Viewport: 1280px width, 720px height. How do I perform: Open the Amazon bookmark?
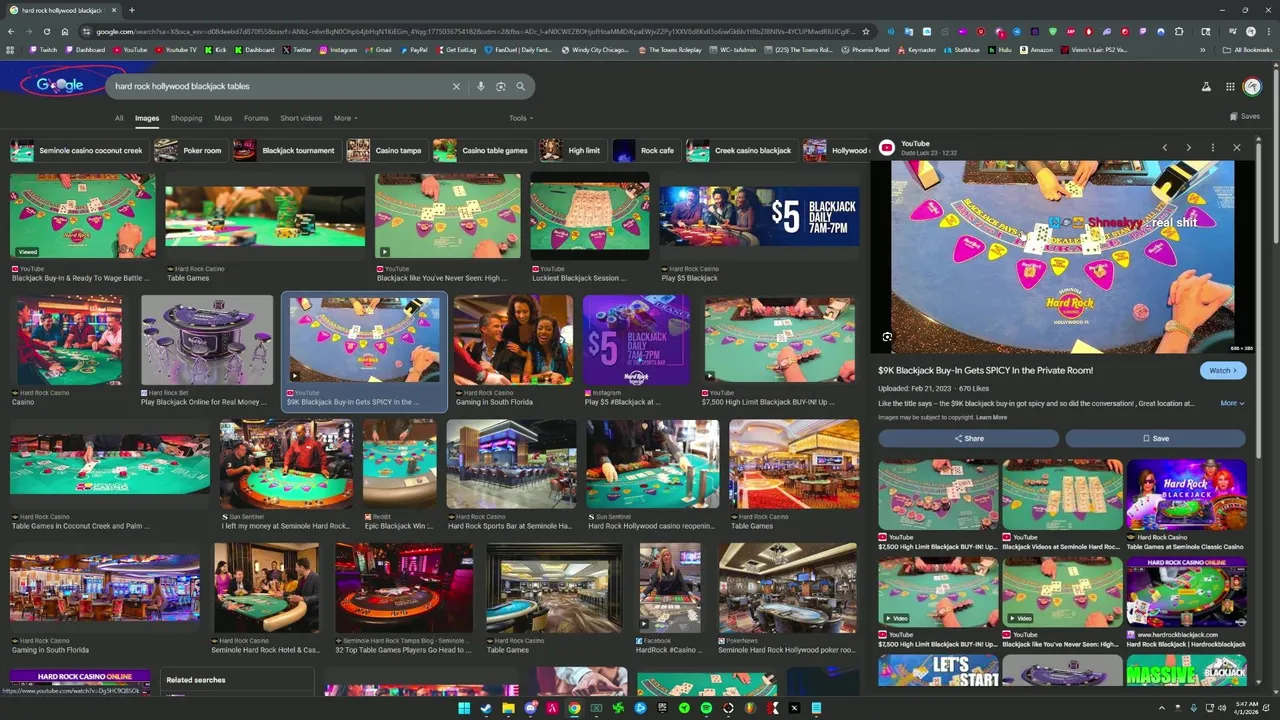pos(1037,49)
